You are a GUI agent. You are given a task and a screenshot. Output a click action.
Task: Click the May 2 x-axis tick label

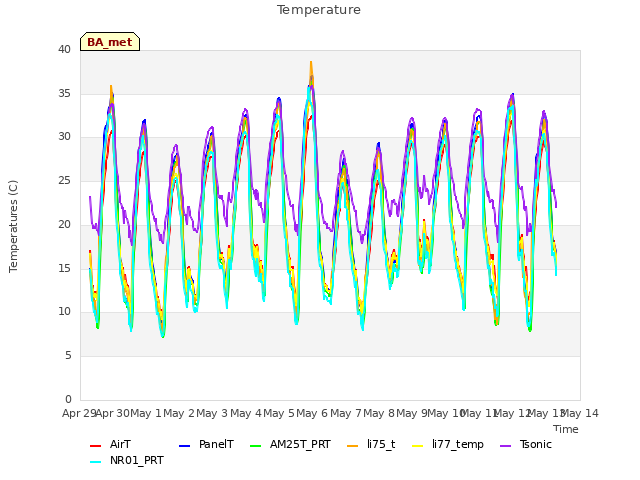pos(179,413)
